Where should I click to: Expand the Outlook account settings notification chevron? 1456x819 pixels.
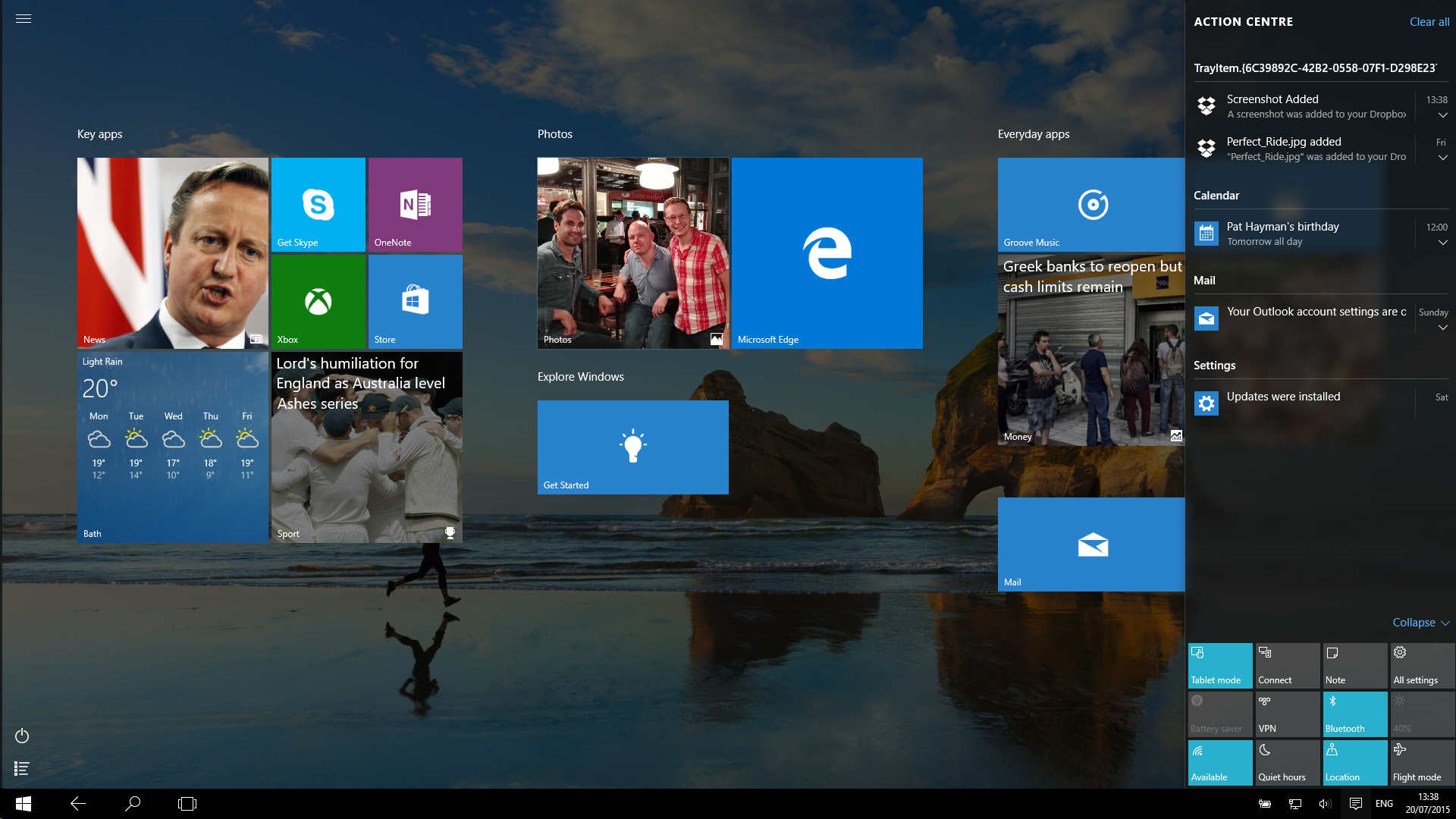tap(1442, 328)
